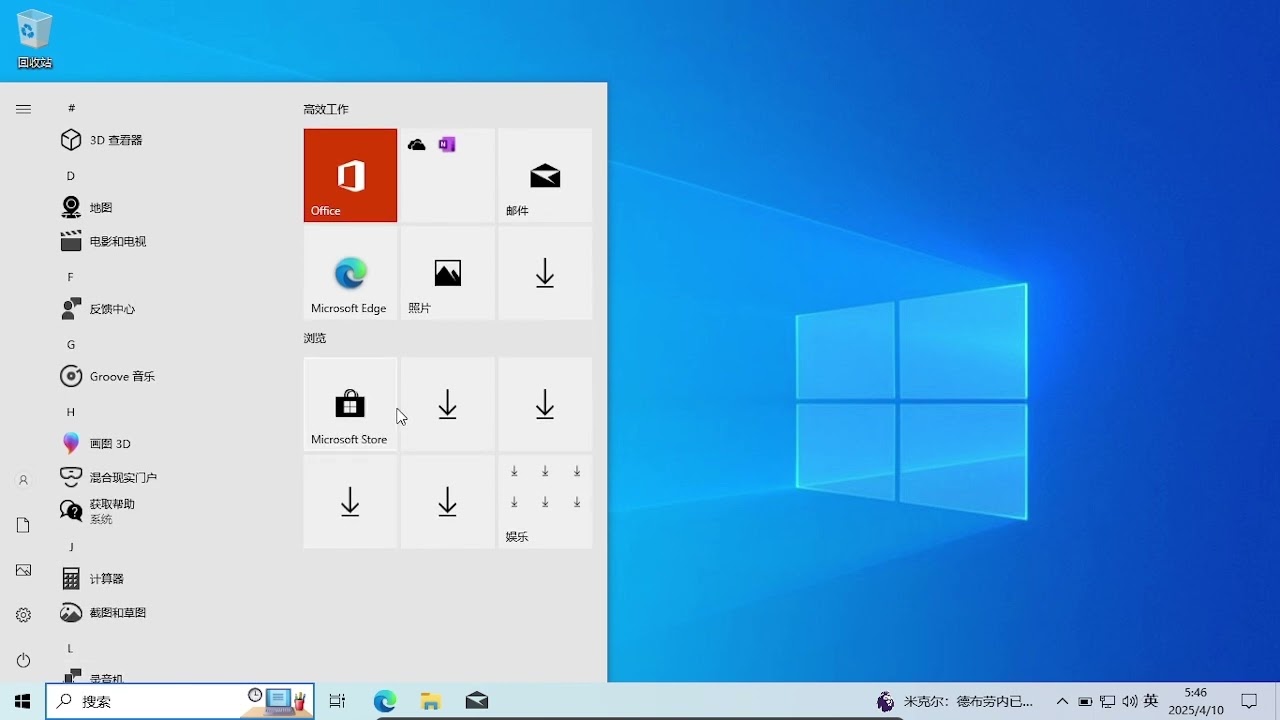Switch input method via 英 indicator
Screen dimensions: 1280x720
[1151, 701]
